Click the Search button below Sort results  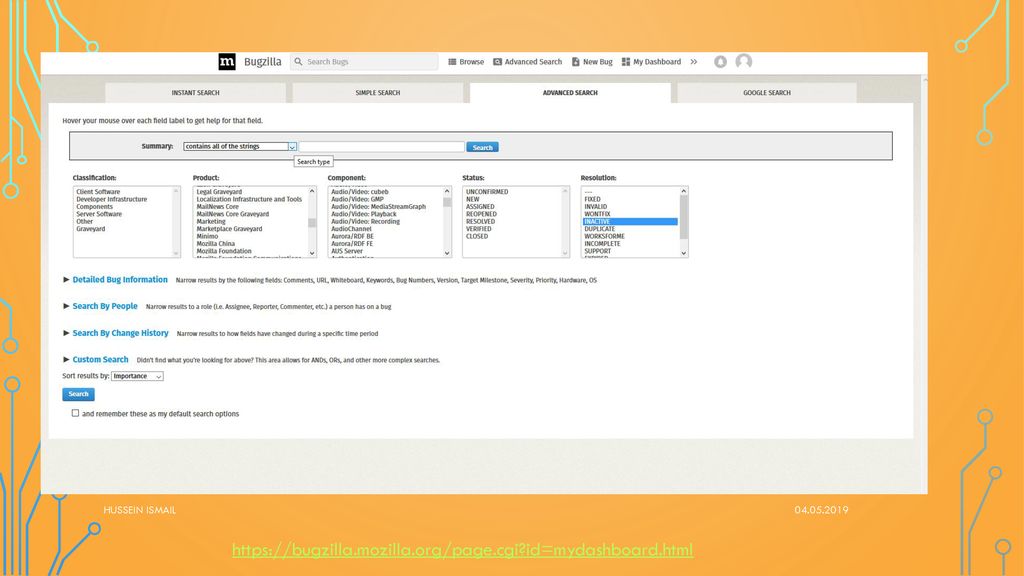click(x=78, y=394)
